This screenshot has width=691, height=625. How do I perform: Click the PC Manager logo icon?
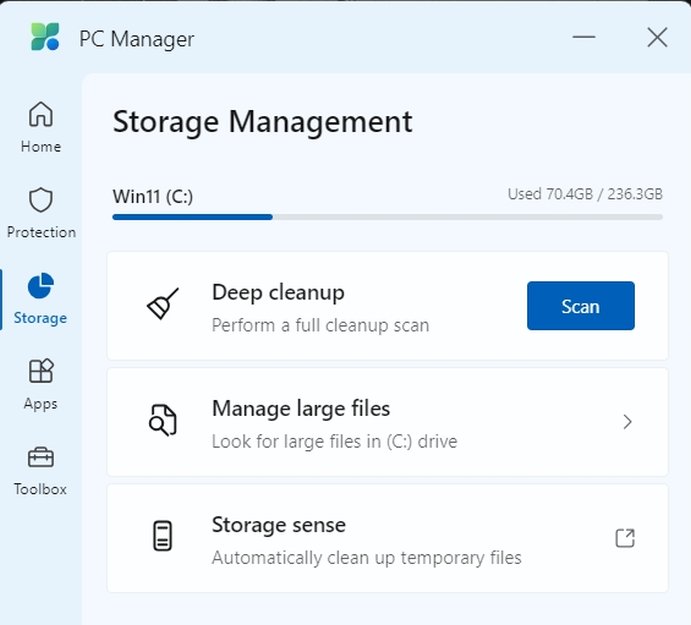45,38
